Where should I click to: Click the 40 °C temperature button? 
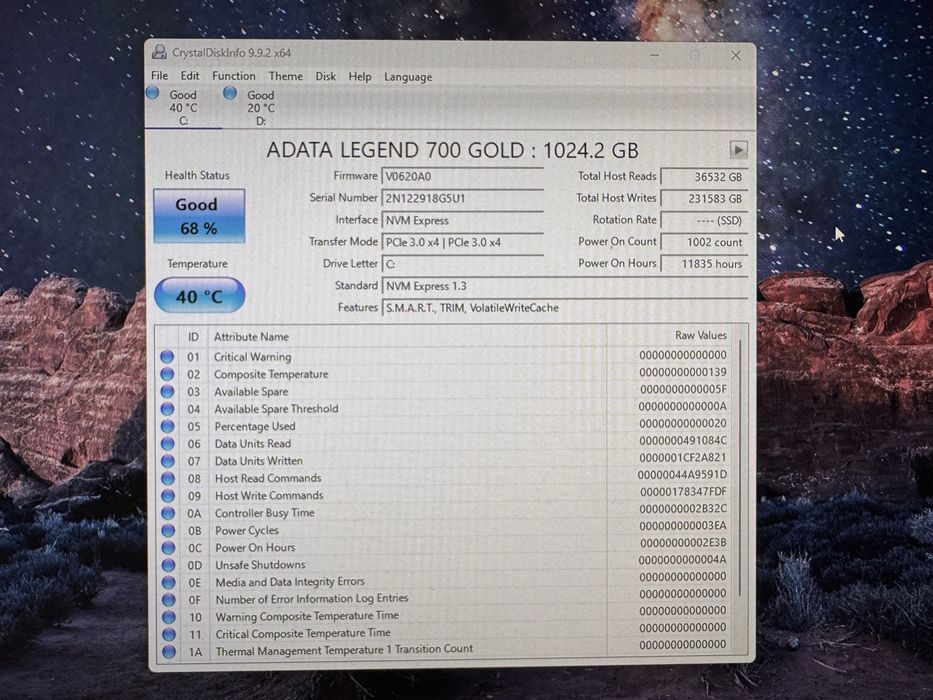[x=199, y=295]
